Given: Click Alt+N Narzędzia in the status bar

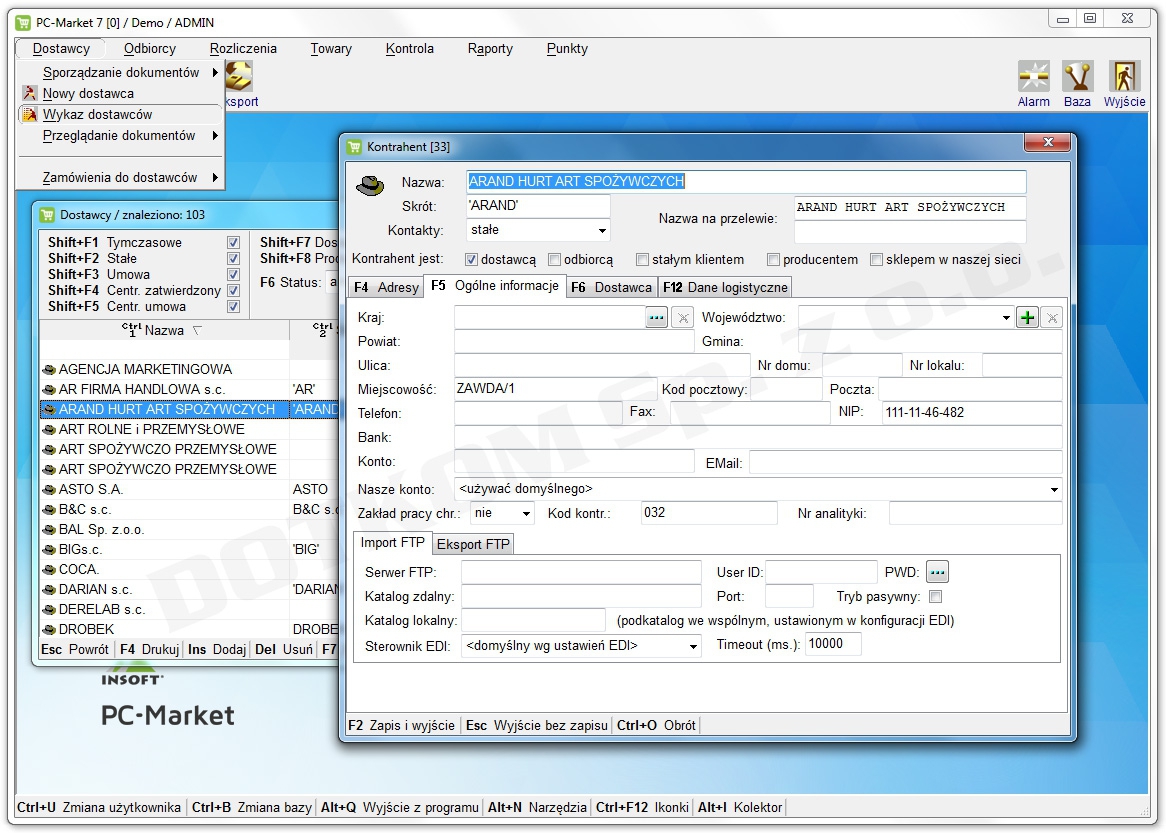Looking at the screenshot, I should pyautogui.click(x=537, y=807).
